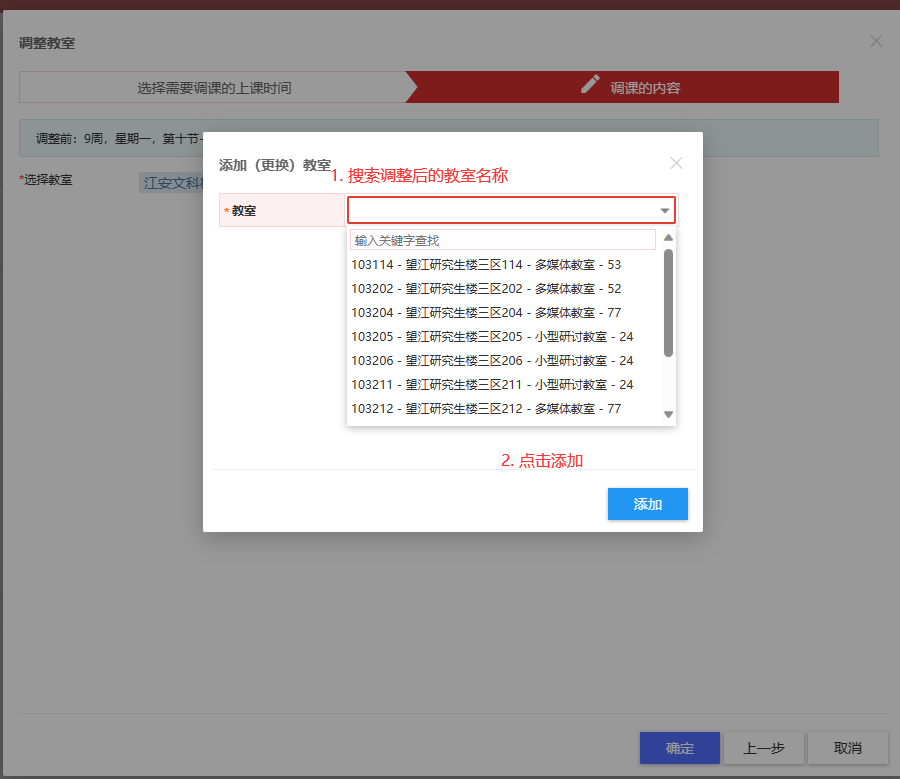The height and width of the screenshot is (779, 900).
Task: Select 103211 小型研讨教室 entry
Action: (x=492, y=385)
